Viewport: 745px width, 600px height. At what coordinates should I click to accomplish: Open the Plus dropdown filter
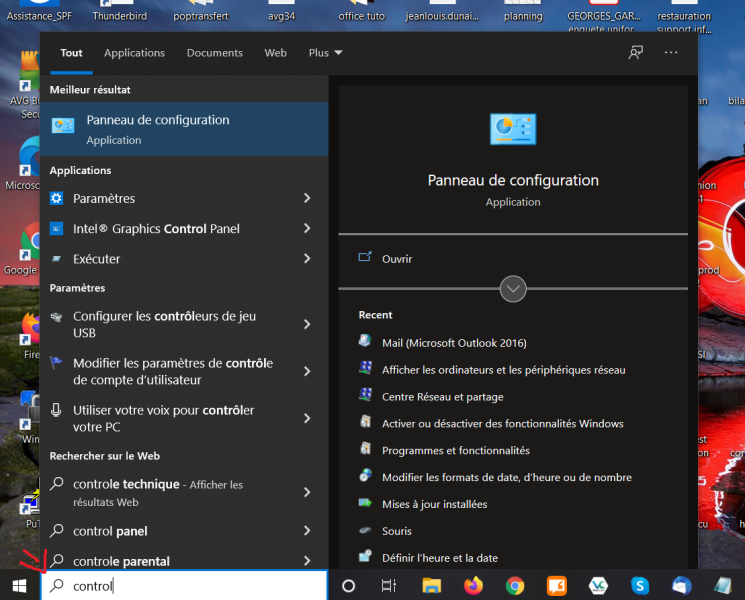click(325, 53)
